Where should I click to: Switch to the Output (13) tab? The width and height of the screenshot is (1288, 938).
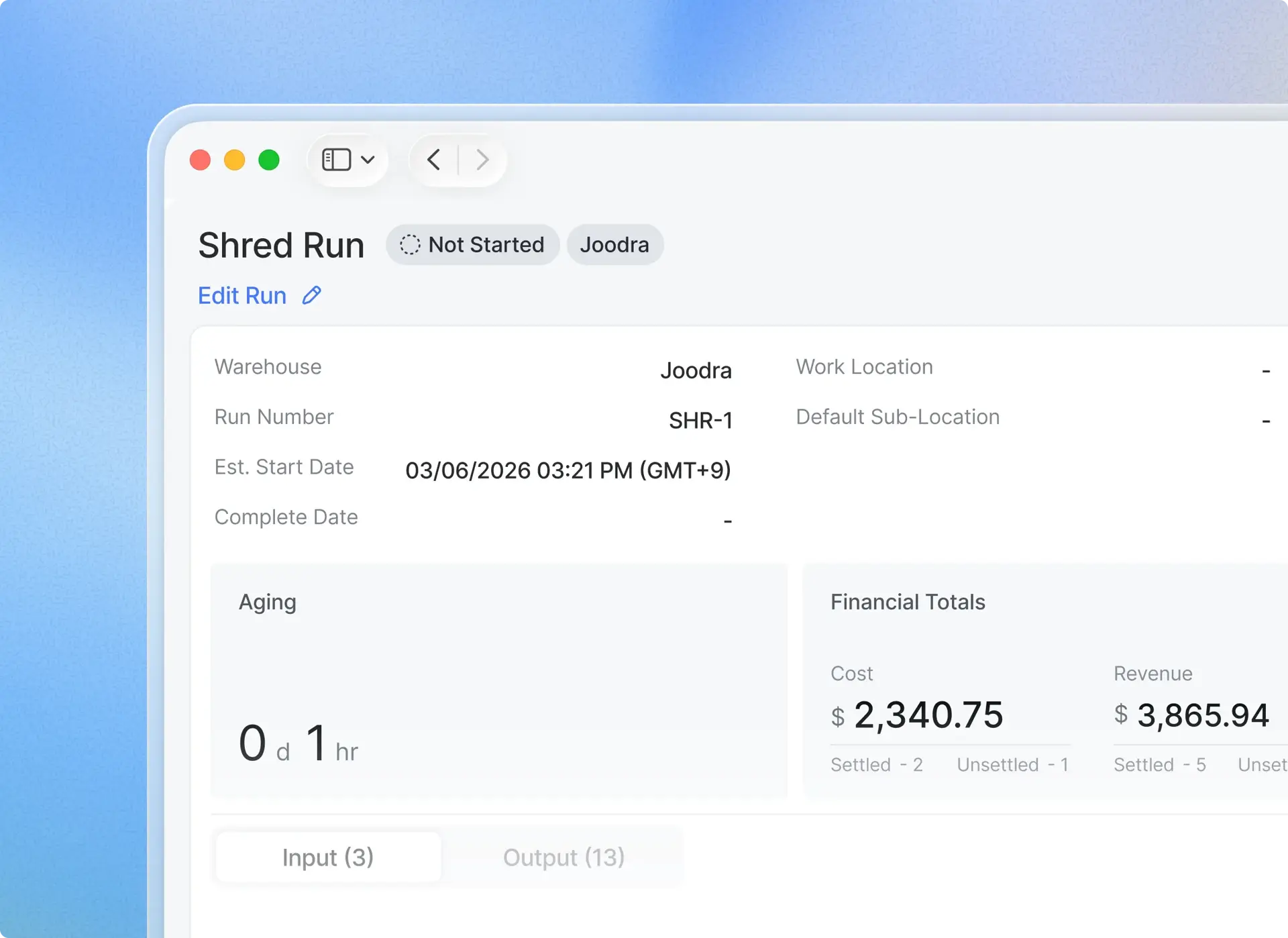pyautogui.click(x=563, y=857)
